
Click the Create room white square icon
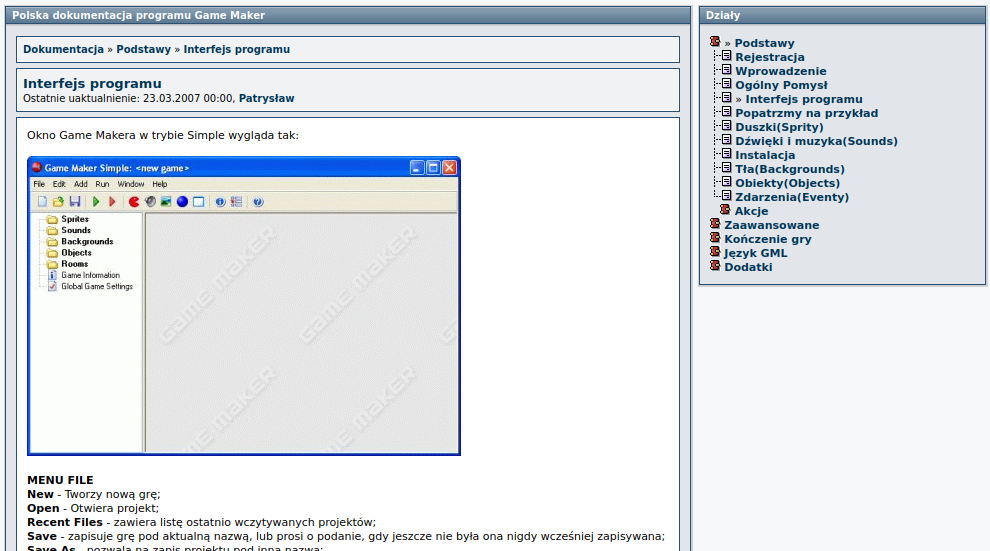click(x=198, y=202)
